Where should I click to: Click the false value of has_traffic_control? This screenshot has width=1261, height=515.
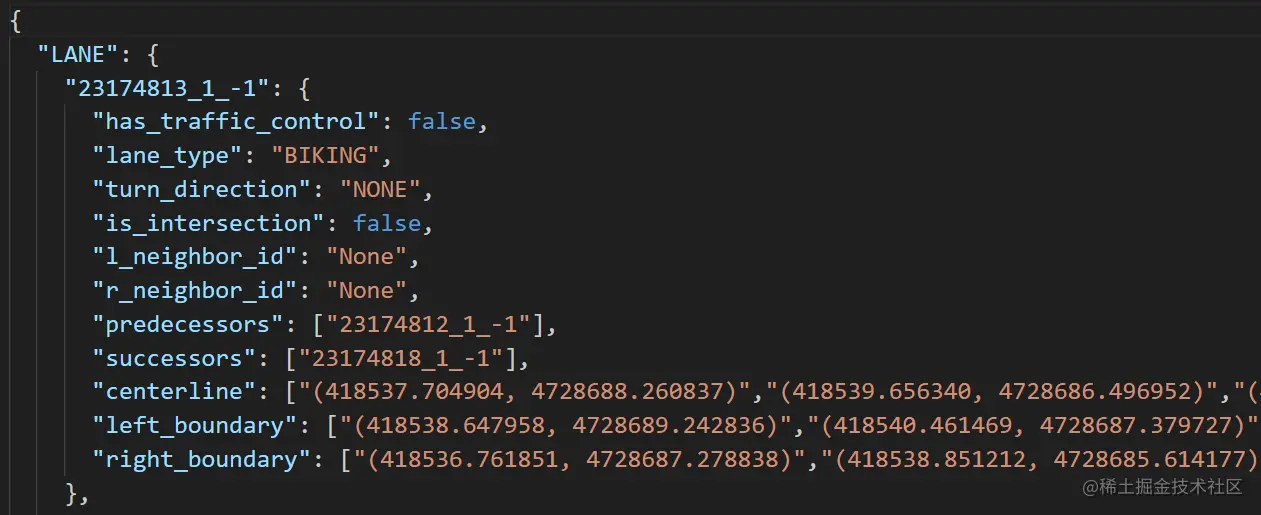441,121
